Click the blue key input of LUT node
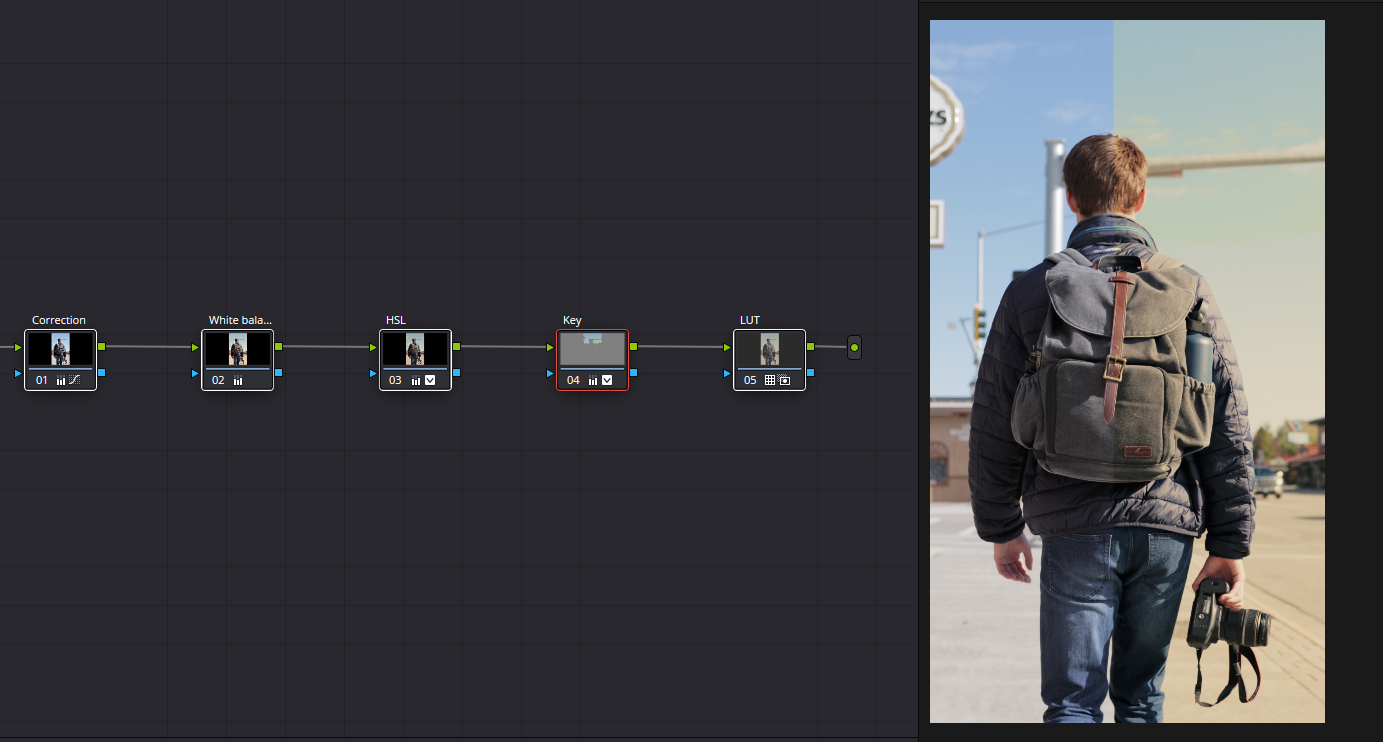The width and height of the screenshot is (1383, 742). click(x=727, y=373)
